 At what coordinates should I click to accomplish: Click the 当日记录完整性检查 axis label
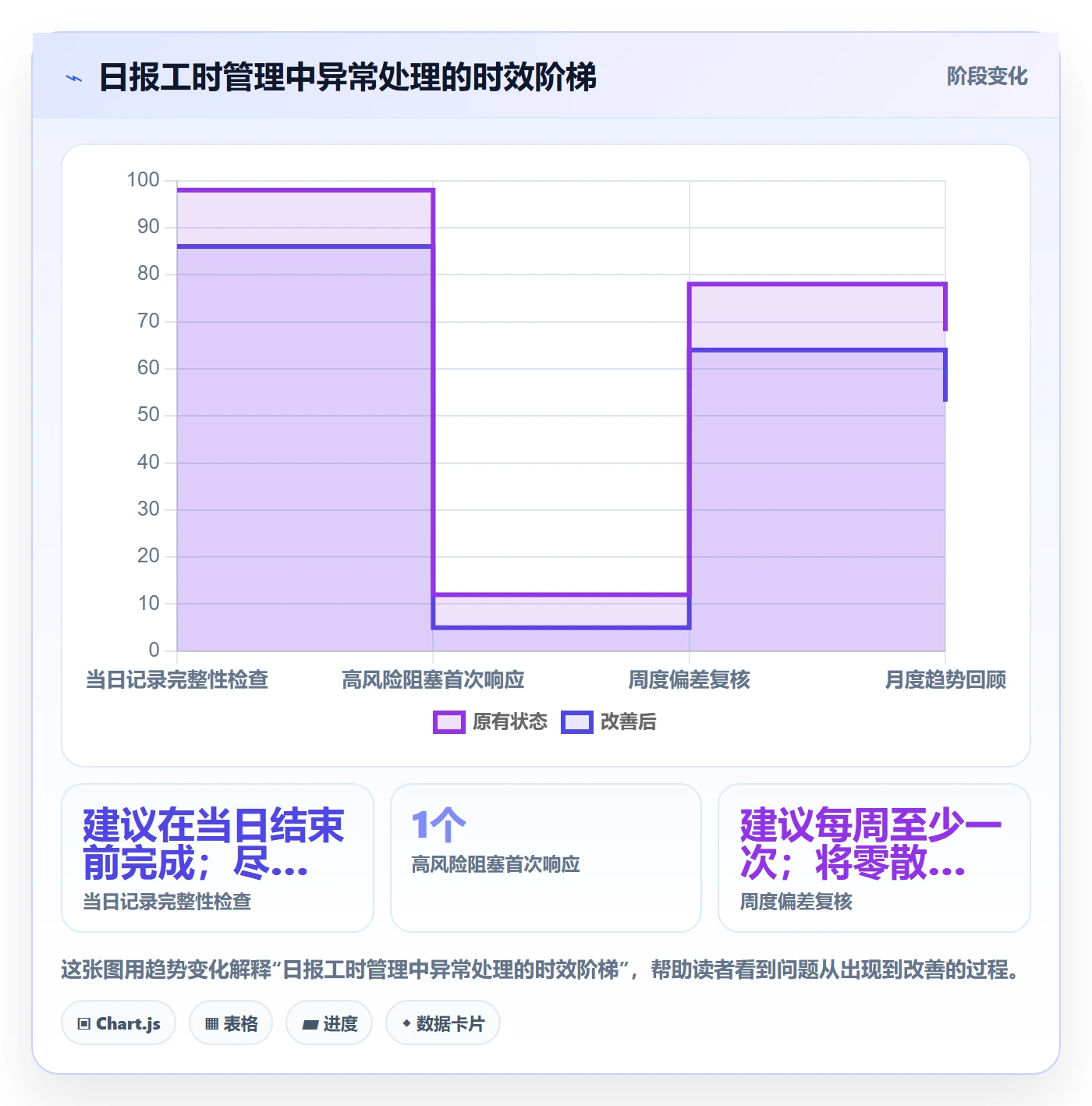tap(177, 680)
